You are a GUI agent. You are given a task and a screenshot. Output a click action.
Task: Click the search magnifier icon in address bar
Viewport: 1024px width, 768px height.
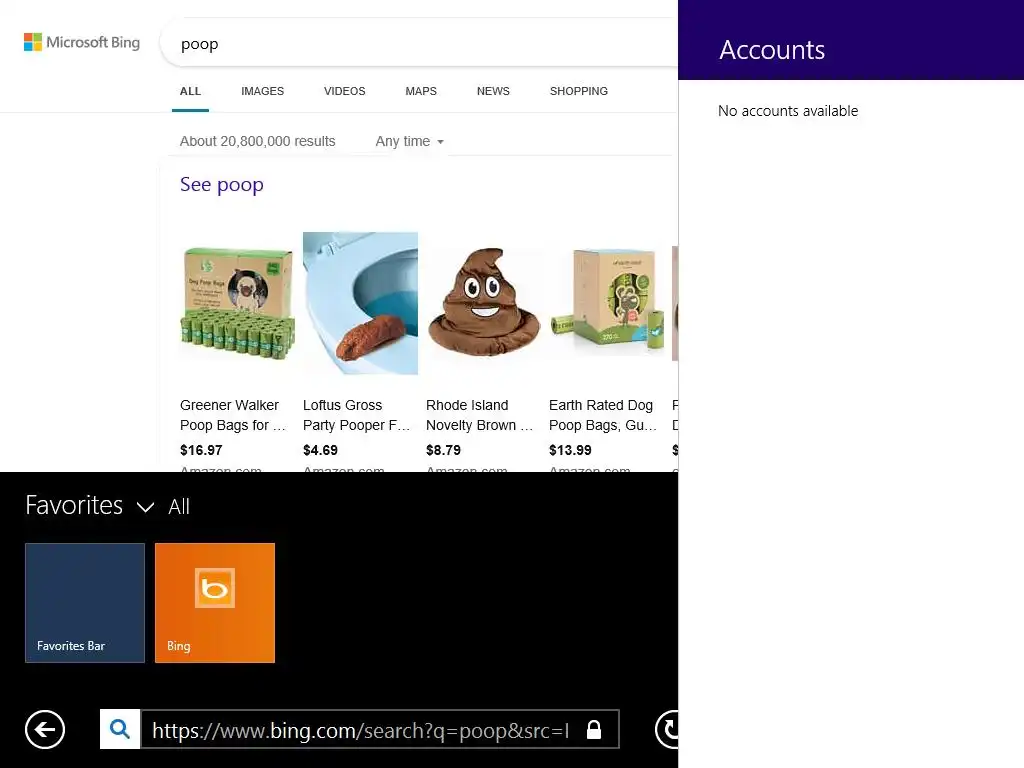tap(120, 729)
